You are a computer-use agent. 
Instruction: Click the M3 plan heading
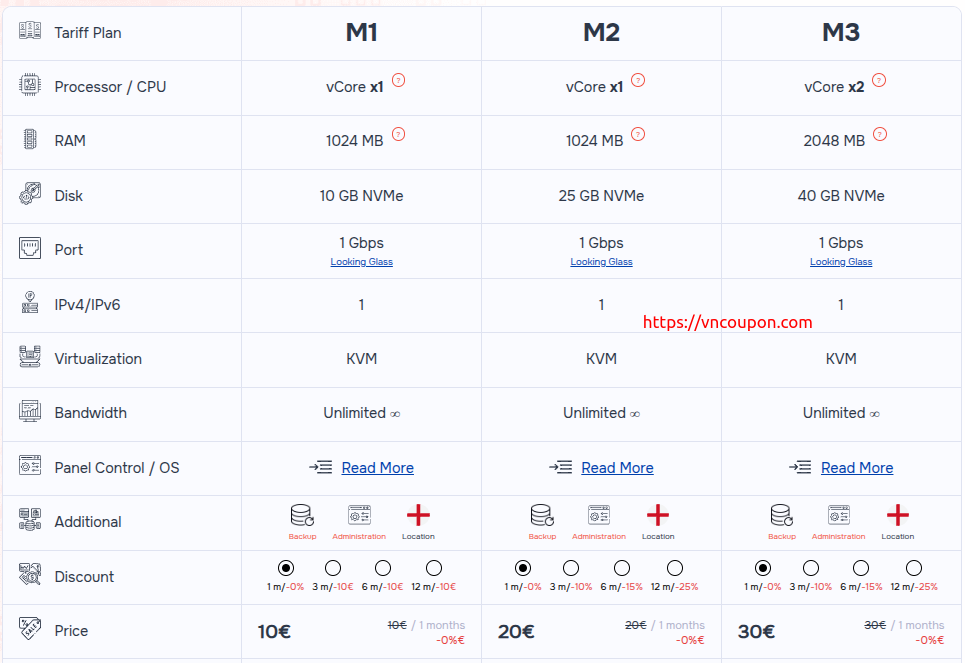click(841, 33)
